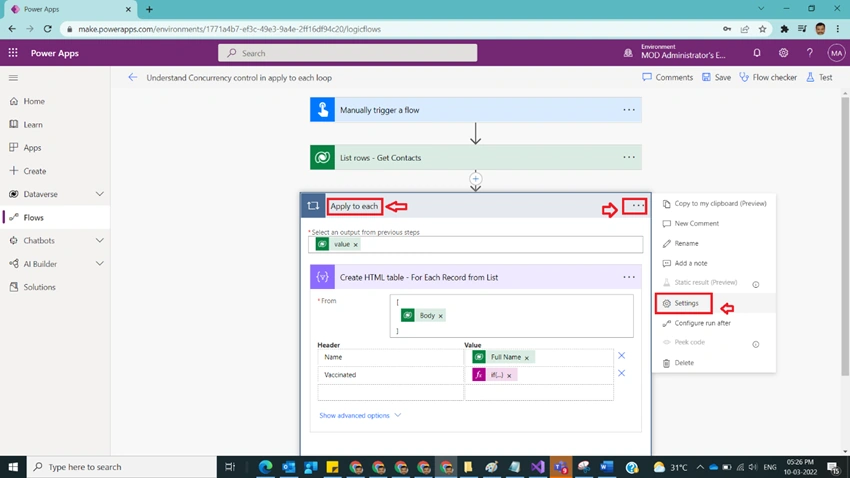850x478 pixels.
Task: Open Windows Start menu
Action: click(13, 467)
